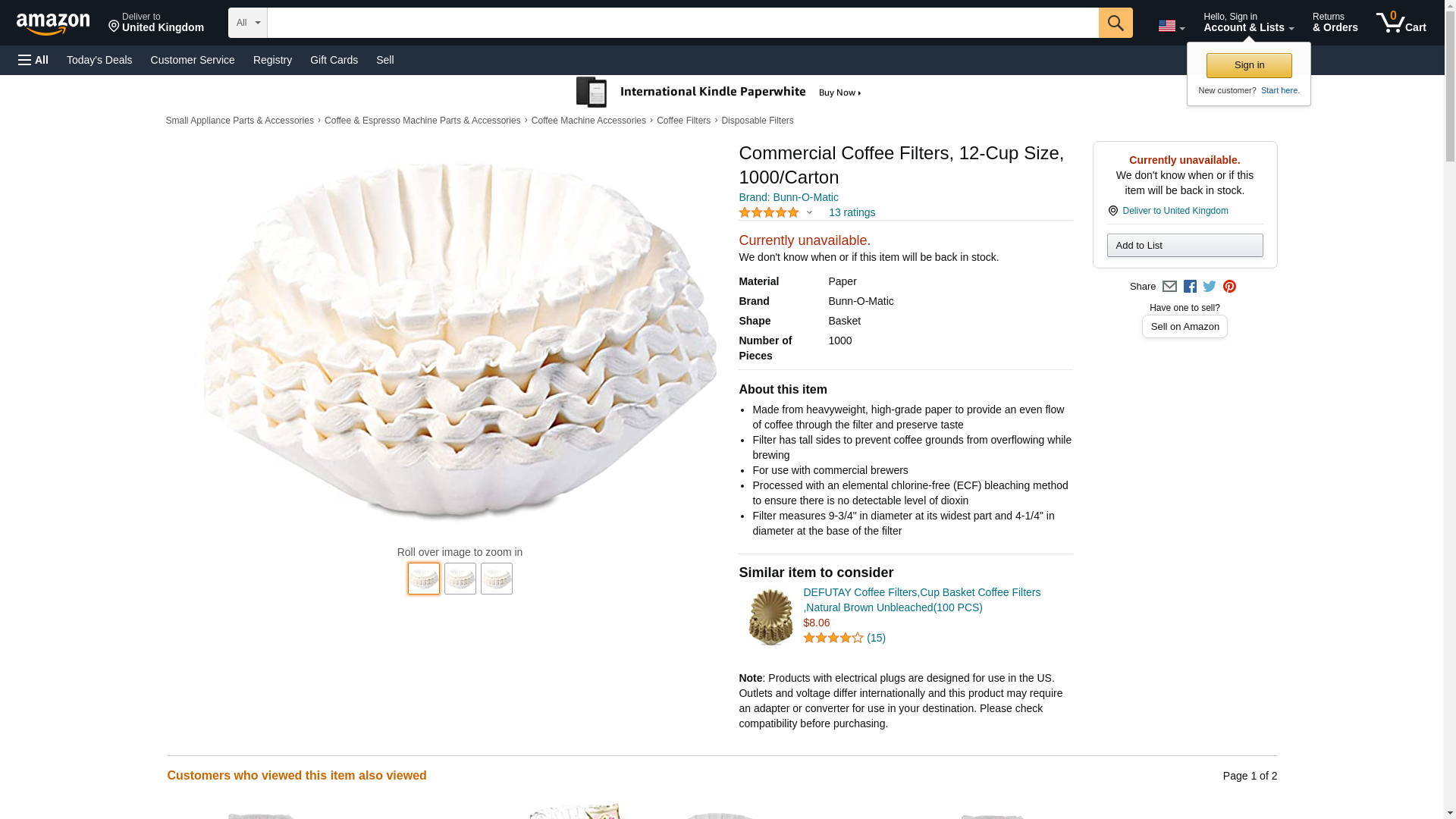Select the third product thumbnail image

497,579
